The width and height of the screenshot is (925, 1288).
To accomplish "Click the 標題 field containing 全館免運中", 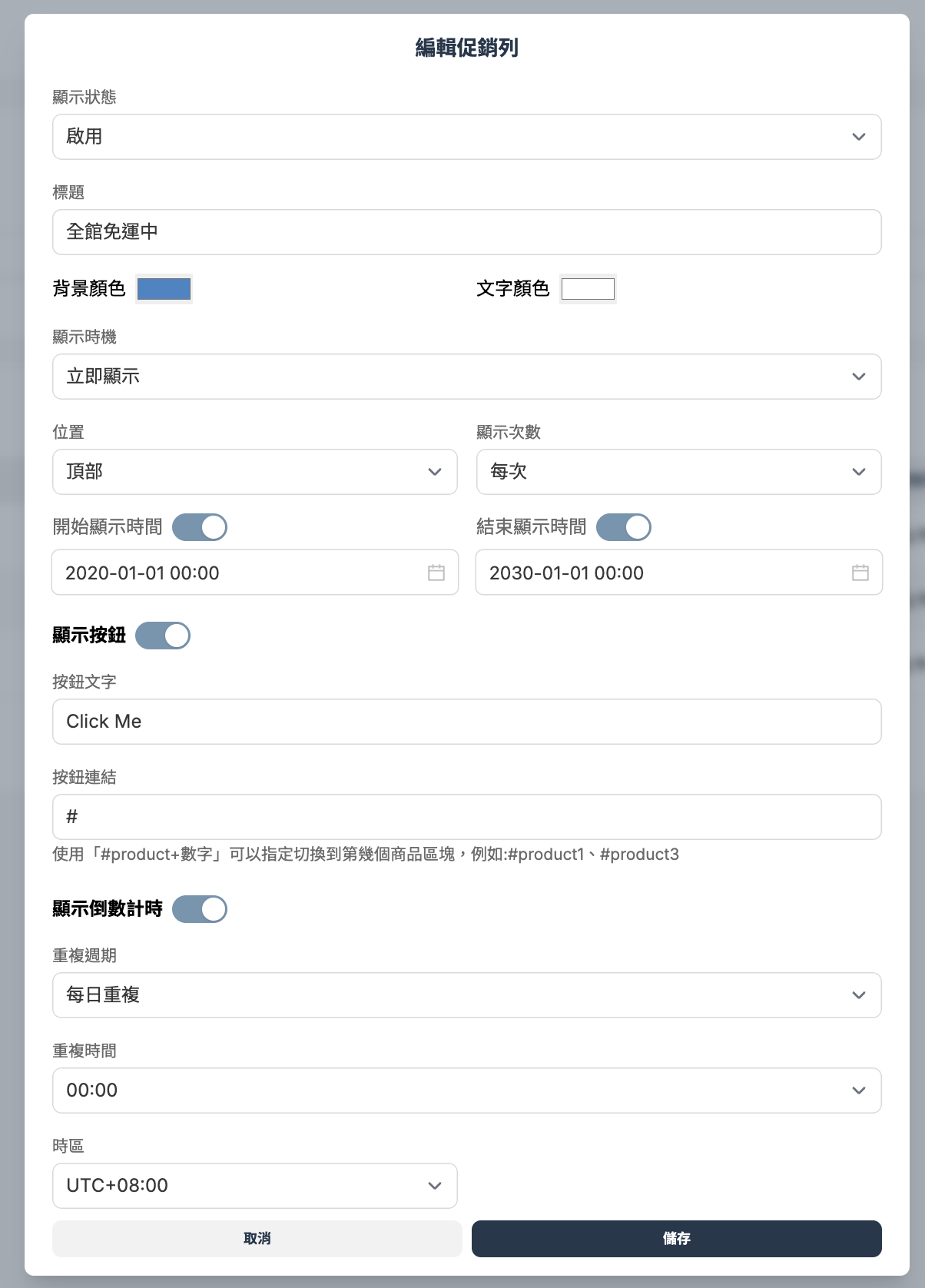I will click(466, 231).
